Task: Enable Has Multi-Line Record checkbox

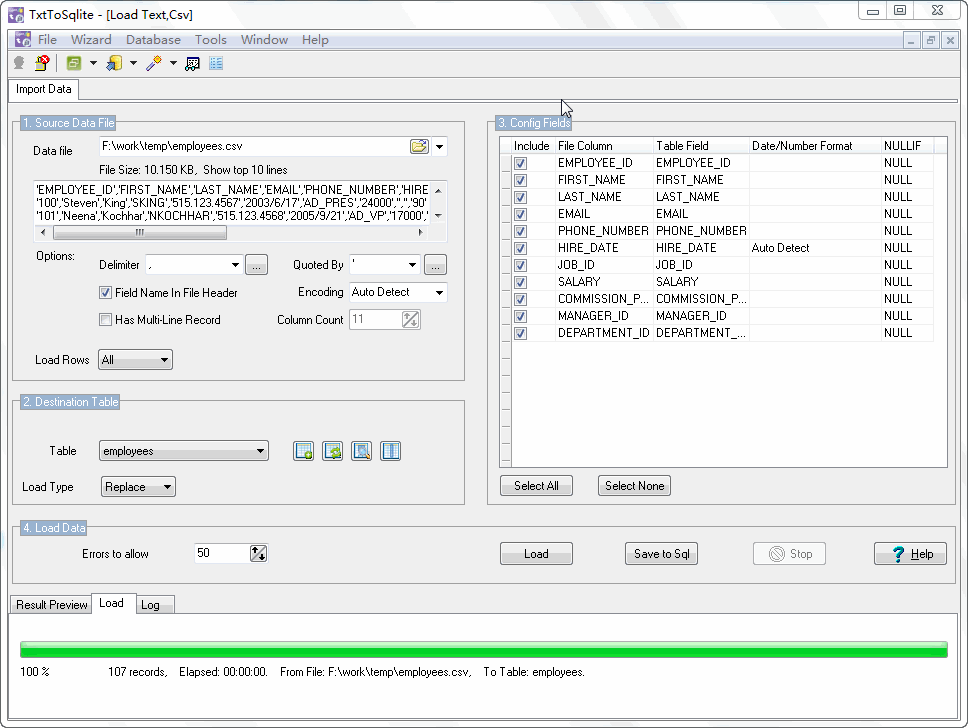Action: pyautogui.click(x=106, y=320)
